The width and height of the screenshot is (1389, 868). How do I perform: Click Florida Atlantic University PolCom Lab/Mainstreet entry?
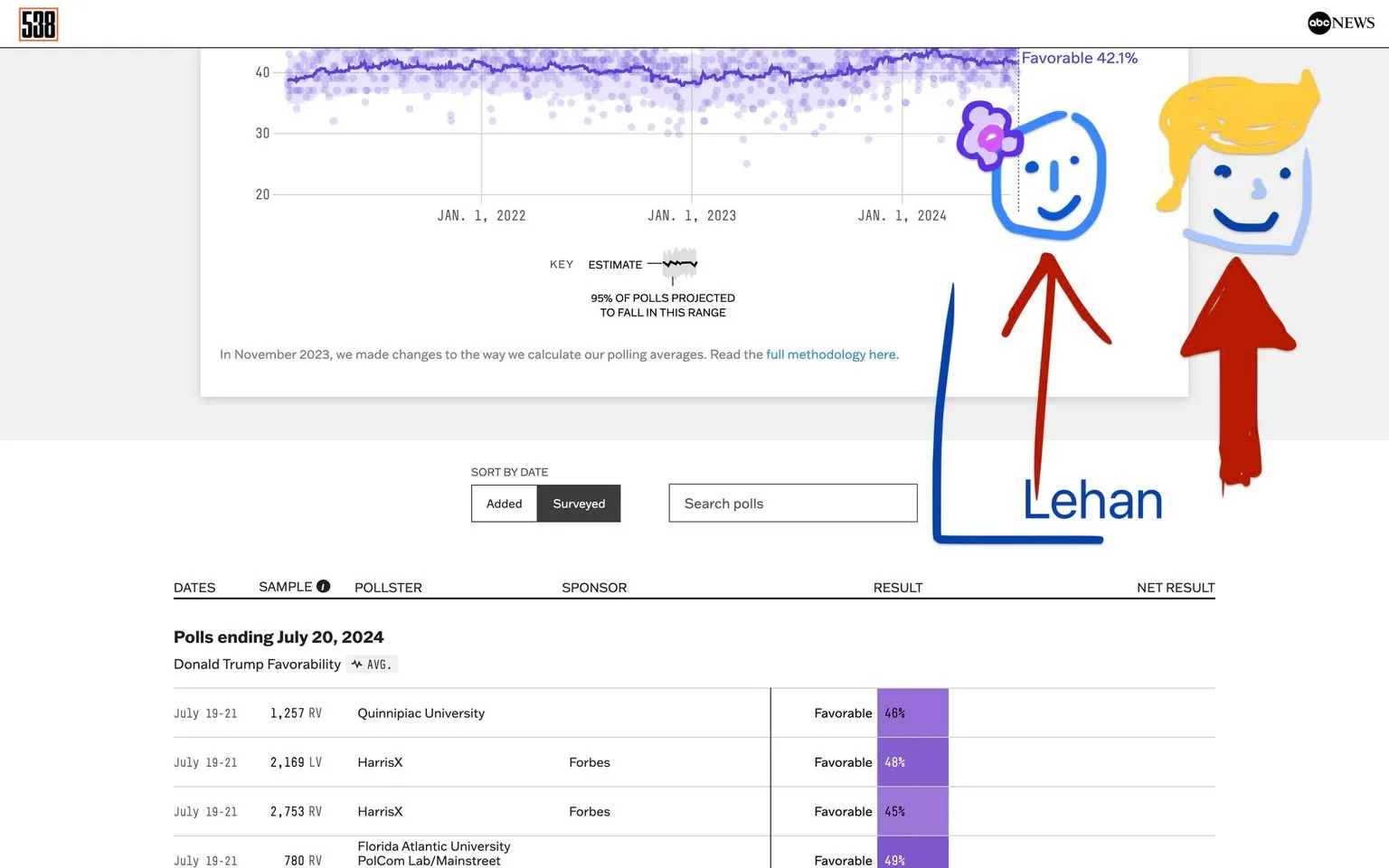click(x=433, y=853)
